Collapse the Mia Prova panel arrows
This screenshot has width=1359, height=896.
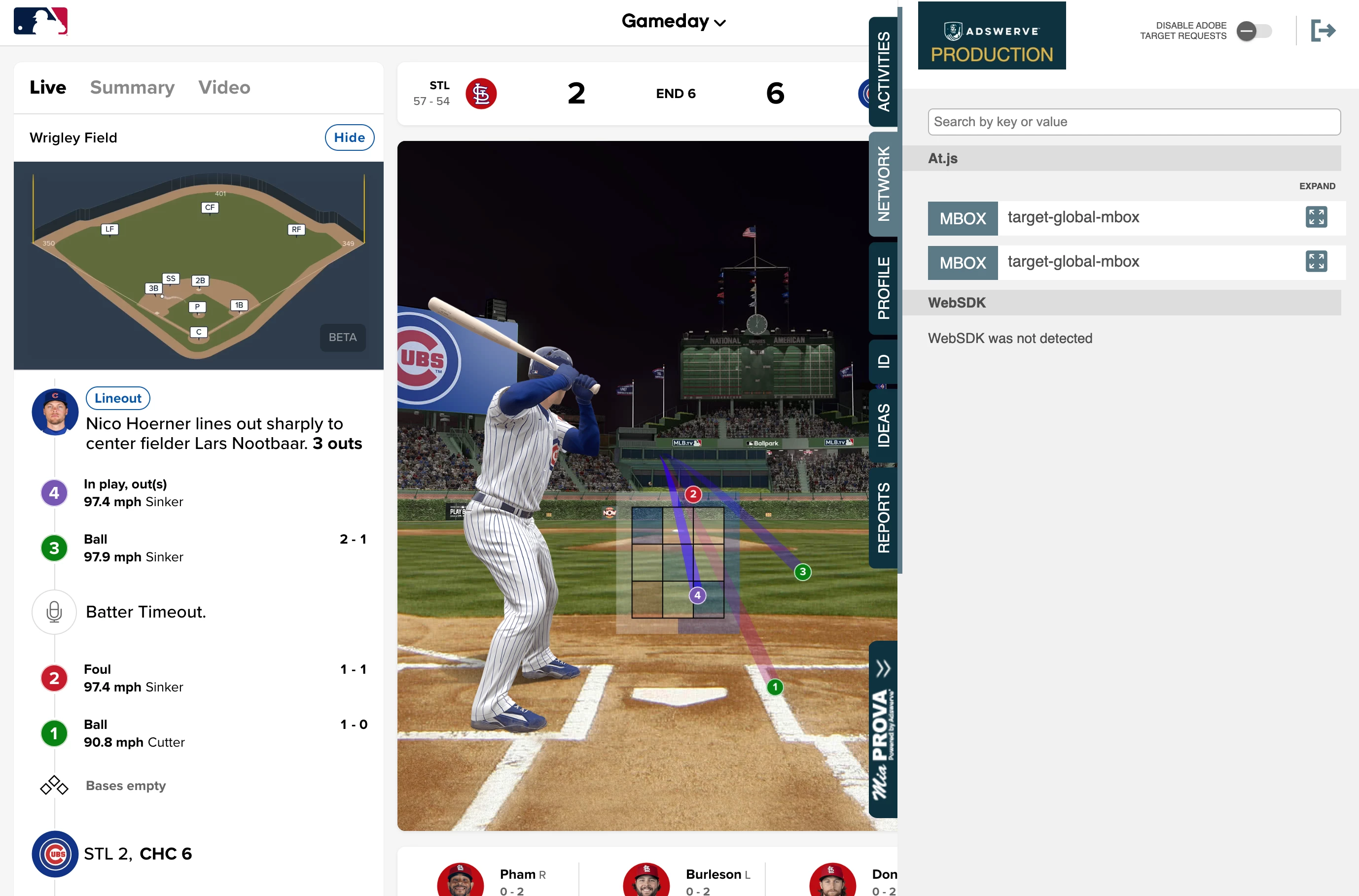[x=883, y=668]
